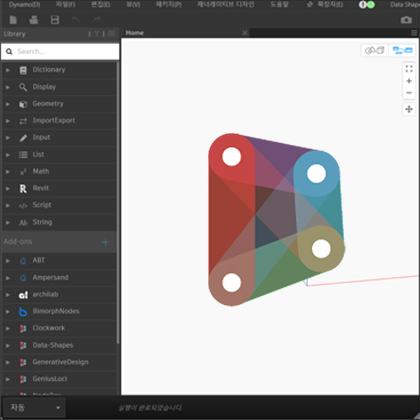Click the Open file icon in toolbar
The width and height of the screenshot is (420, 420).
[34, 20]
